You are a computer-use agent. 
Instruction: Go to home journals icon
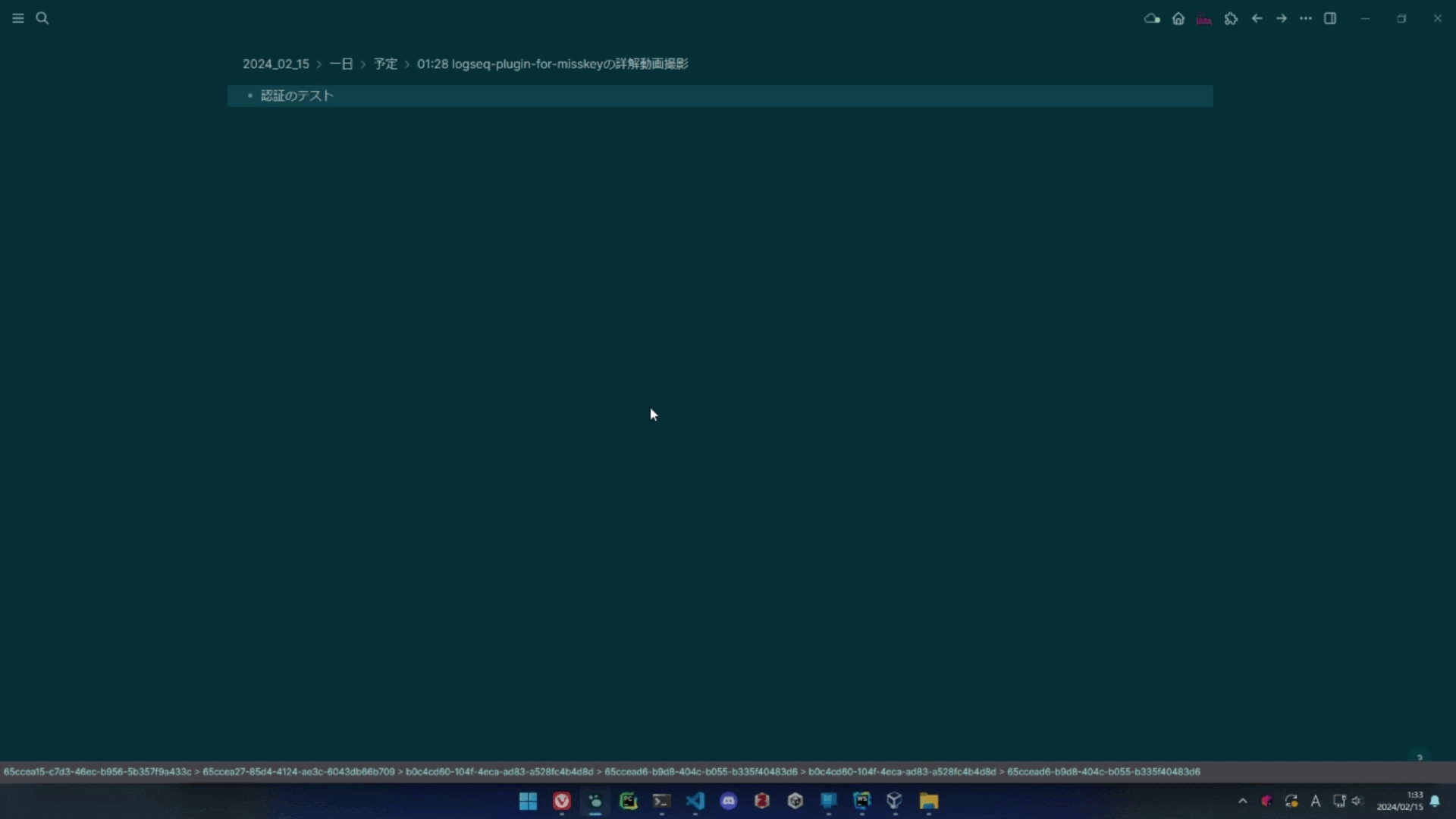pyautogui.click(x=1178, y=18)
